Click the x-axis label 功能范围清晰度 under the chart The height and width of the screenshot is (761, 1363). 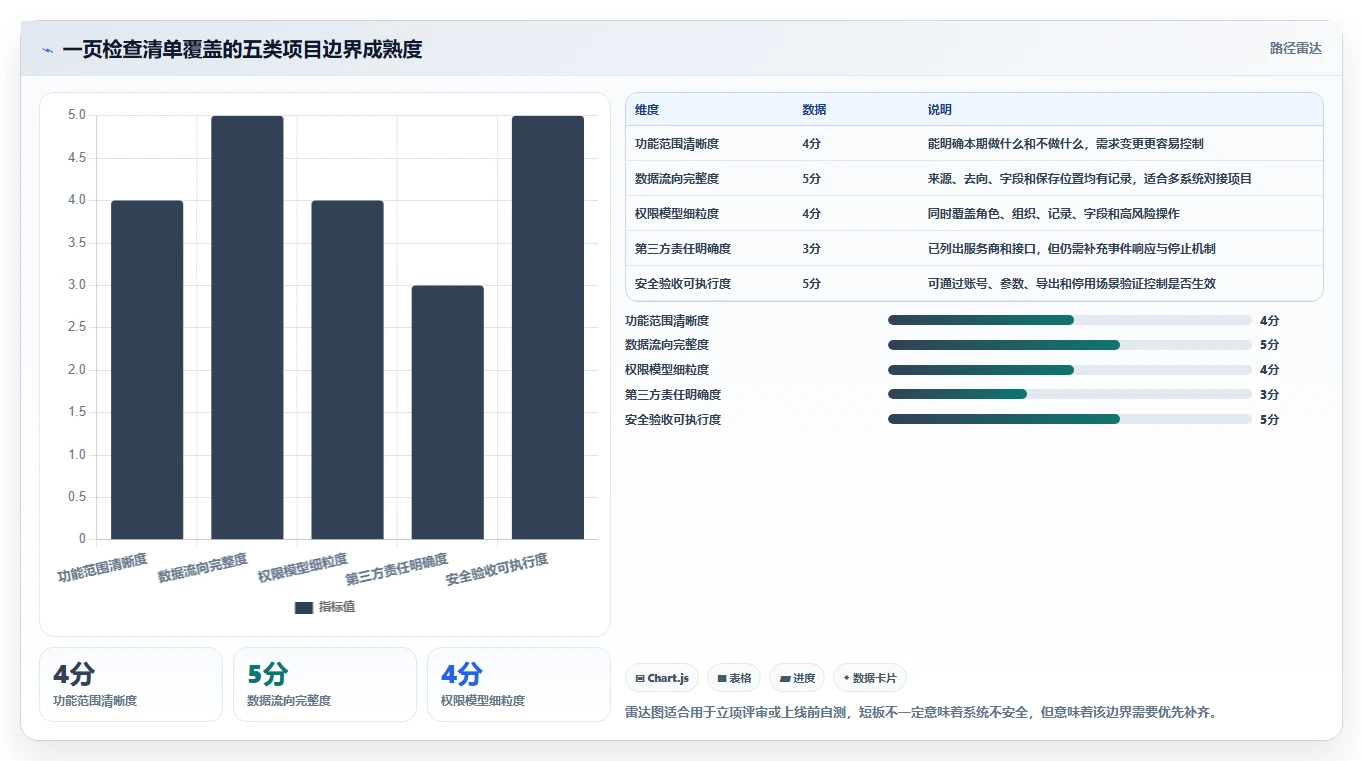(102, 567)
